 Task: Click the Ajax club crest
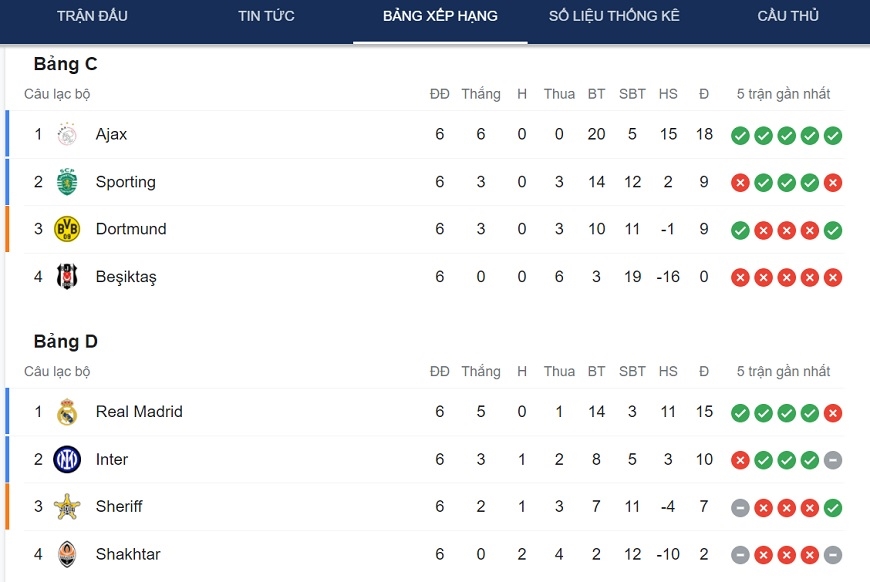67,134
